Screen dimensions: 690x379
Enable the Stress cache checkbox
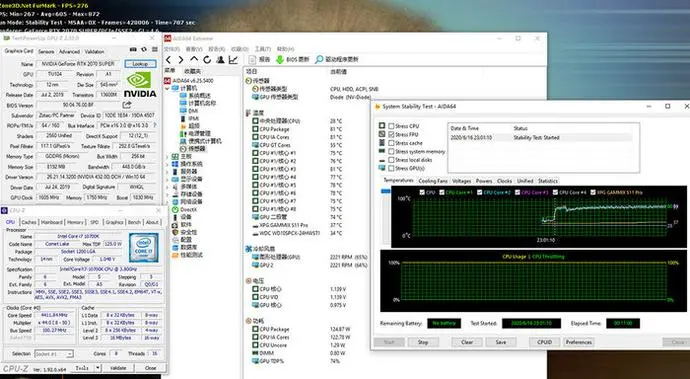pos(391,143)
